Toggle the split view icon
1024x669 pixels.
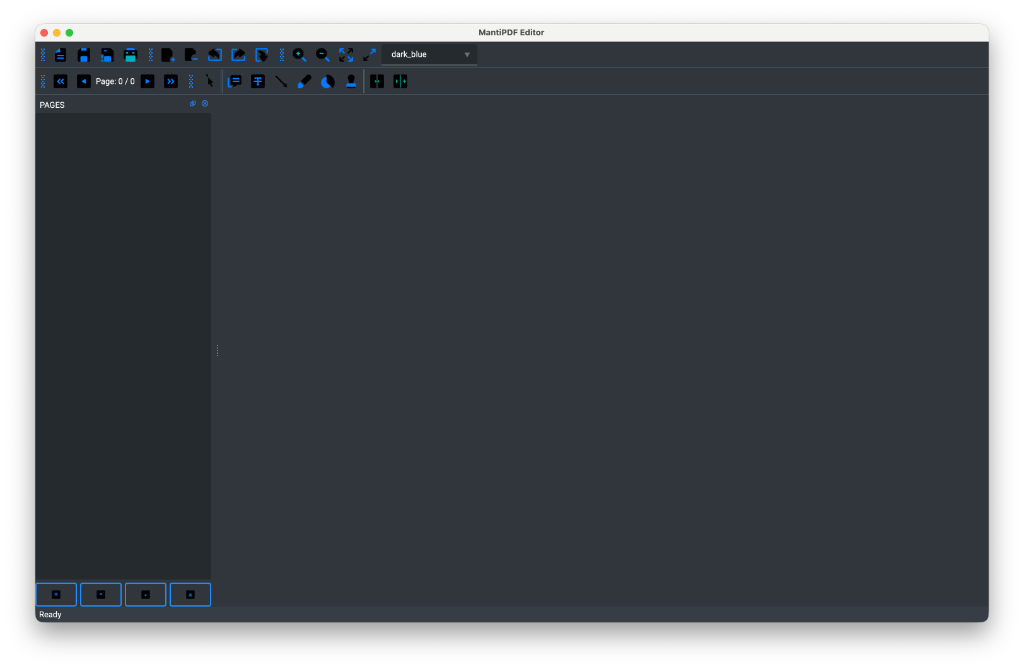400,81
